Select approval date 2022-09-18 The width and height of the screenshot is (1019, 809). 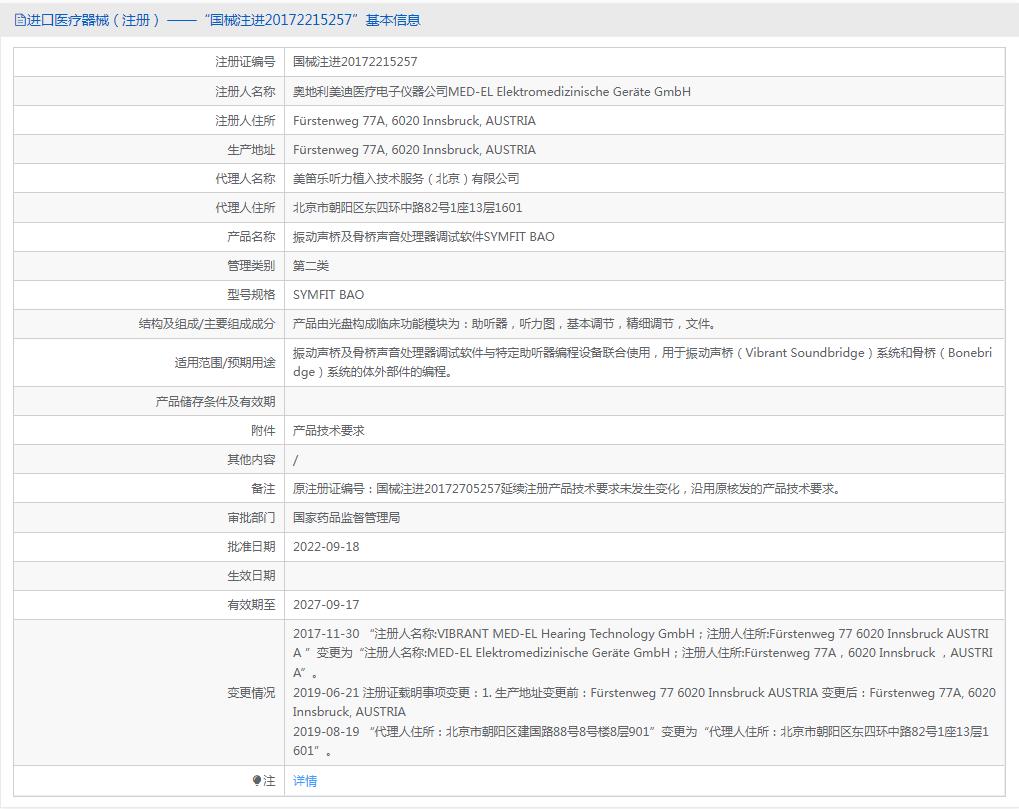coord(326,546)
